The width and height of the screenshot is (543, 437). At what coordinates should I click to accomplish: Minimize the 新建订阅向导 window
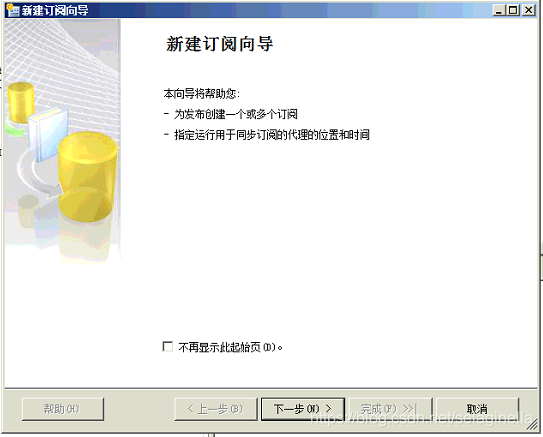[x=499, y=10]
